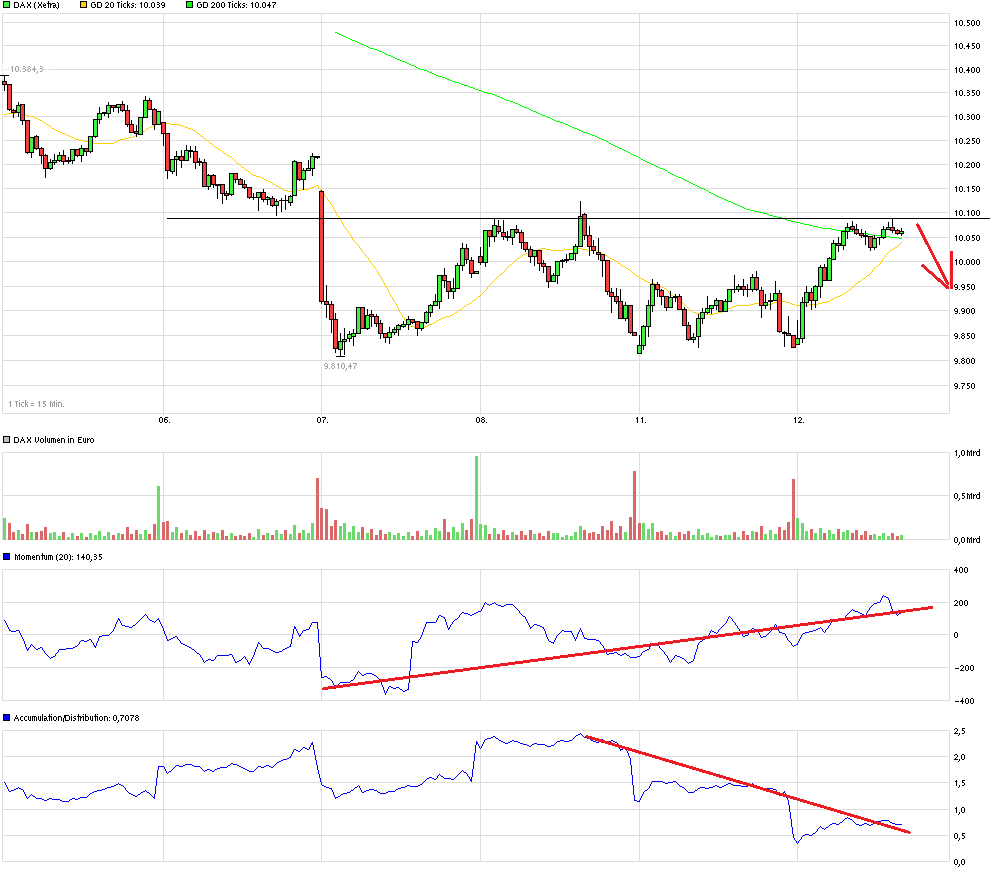990x872 pixels.
Task: Click the green DAX (Xetra) legend square
Action: click(x=6, y=5)
